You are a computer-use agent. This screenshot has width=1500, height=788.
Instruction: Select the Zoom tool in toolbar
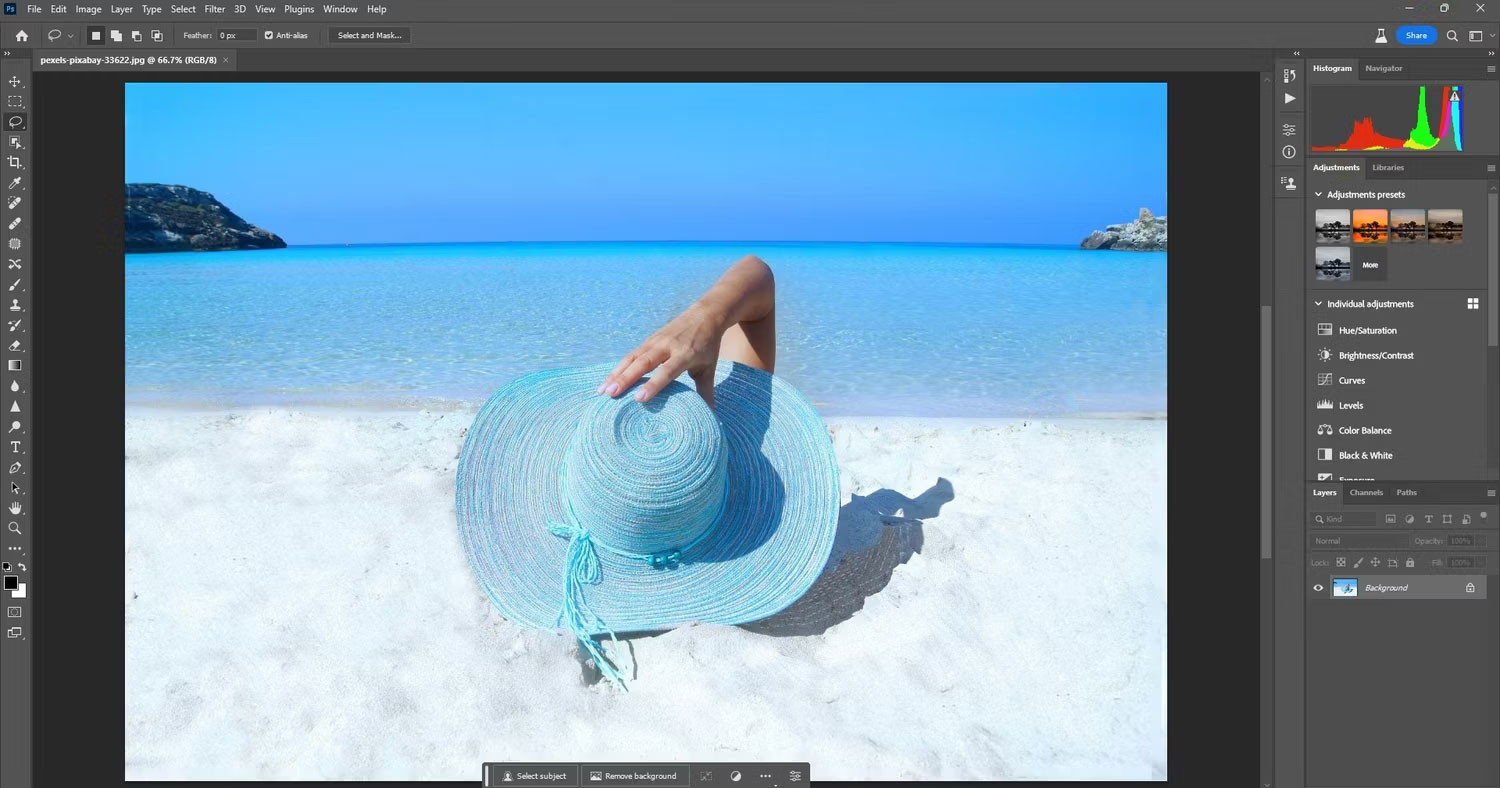pyautogui.click(x=15, y=528)
